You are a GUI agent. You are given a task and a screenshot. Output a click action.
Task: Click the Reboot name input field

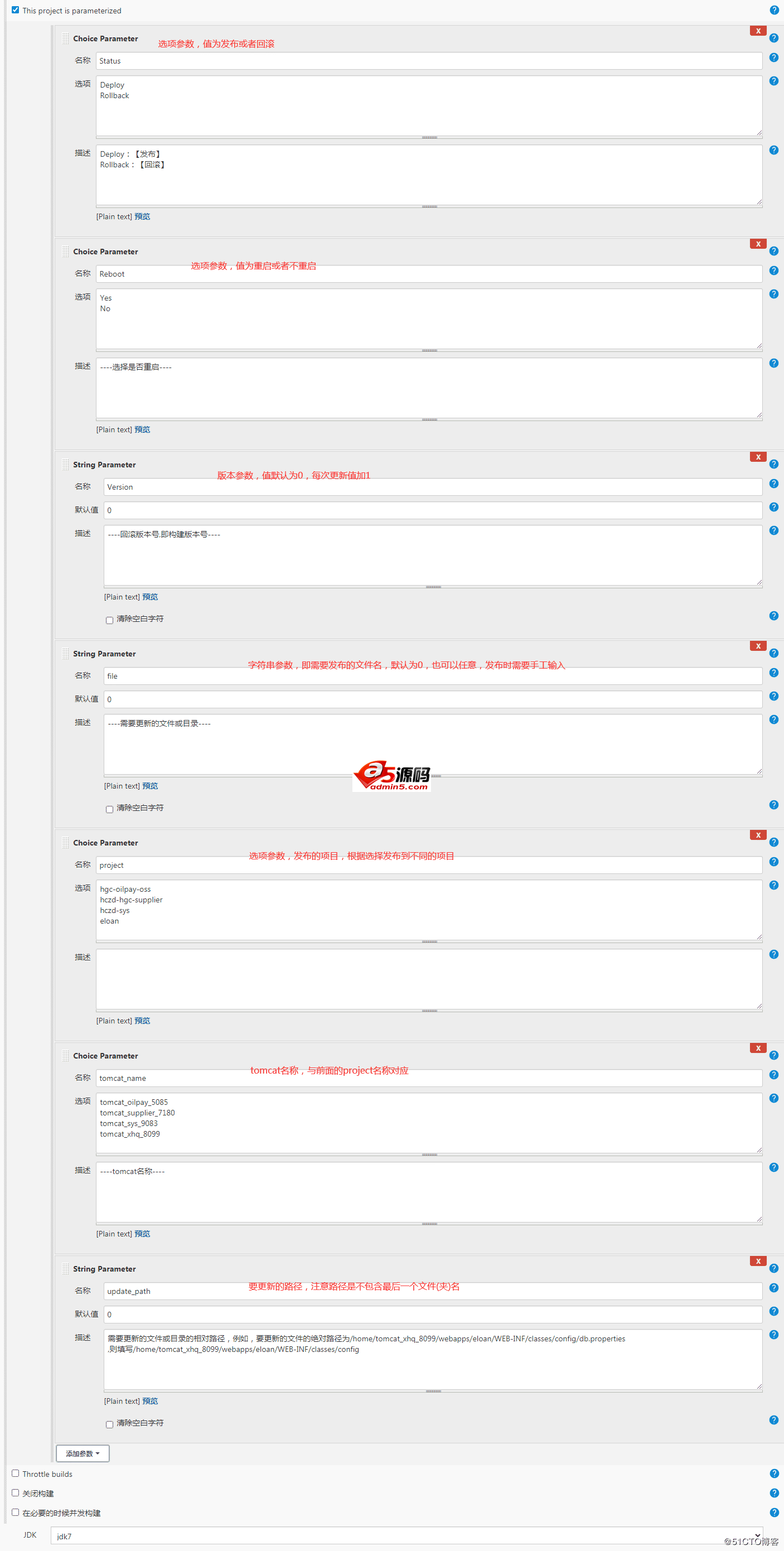[429, 274]
